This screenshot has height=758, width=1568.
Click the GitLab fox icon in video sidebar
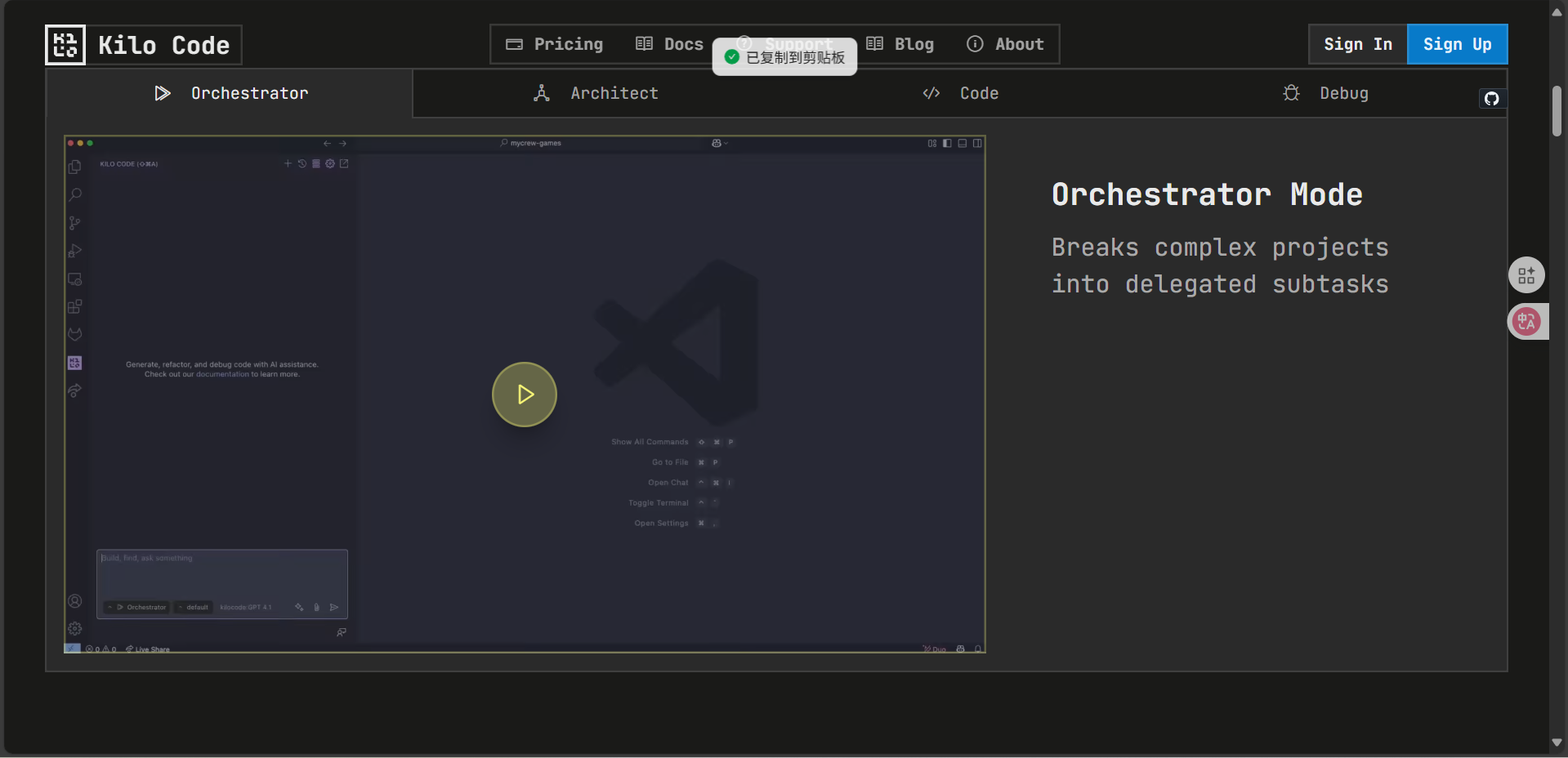pyautogui.click(x=75, y=335)
